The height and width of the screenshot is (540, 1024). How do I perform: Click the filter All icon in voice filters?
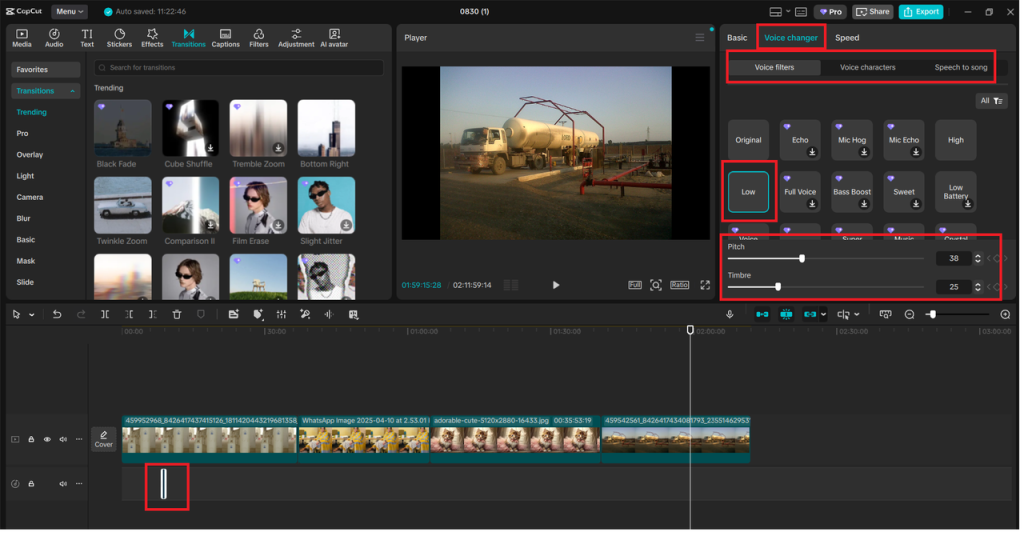991,101
